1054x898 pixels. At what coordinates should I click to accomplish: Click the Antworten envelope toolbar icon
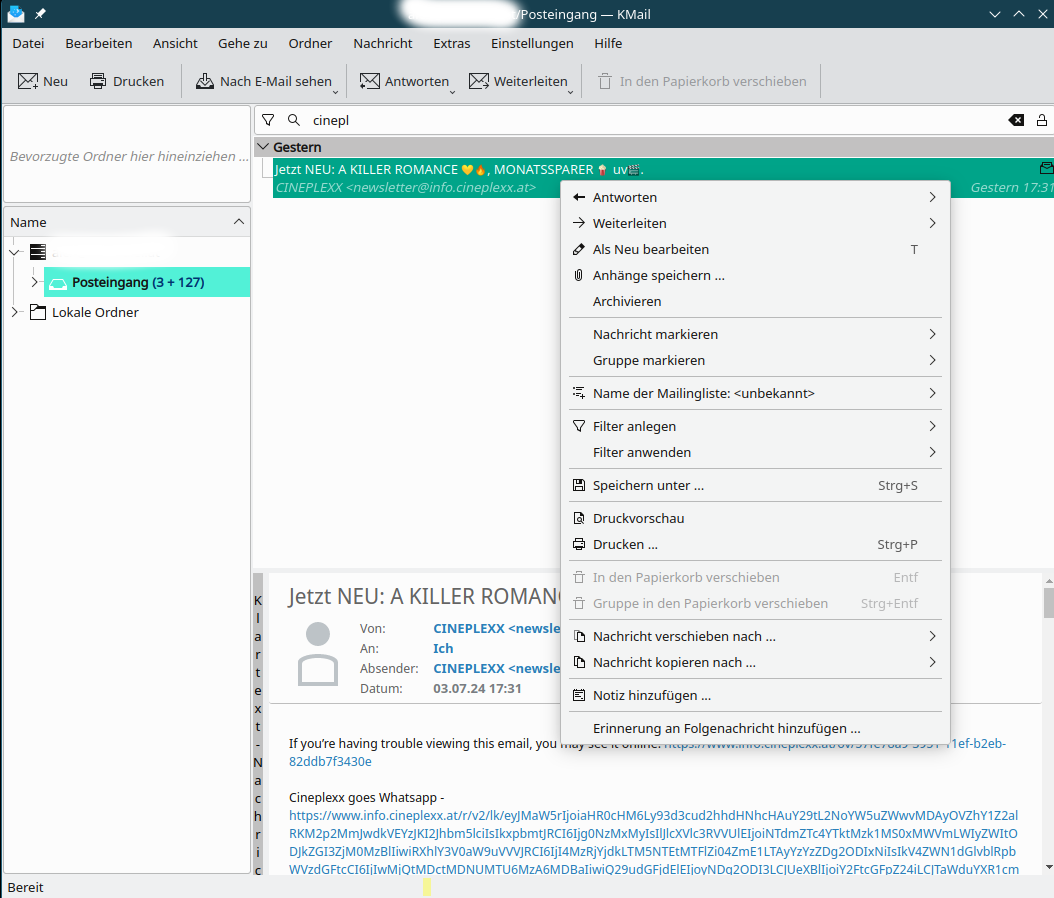pyautogui.click(x=370, y=81)
